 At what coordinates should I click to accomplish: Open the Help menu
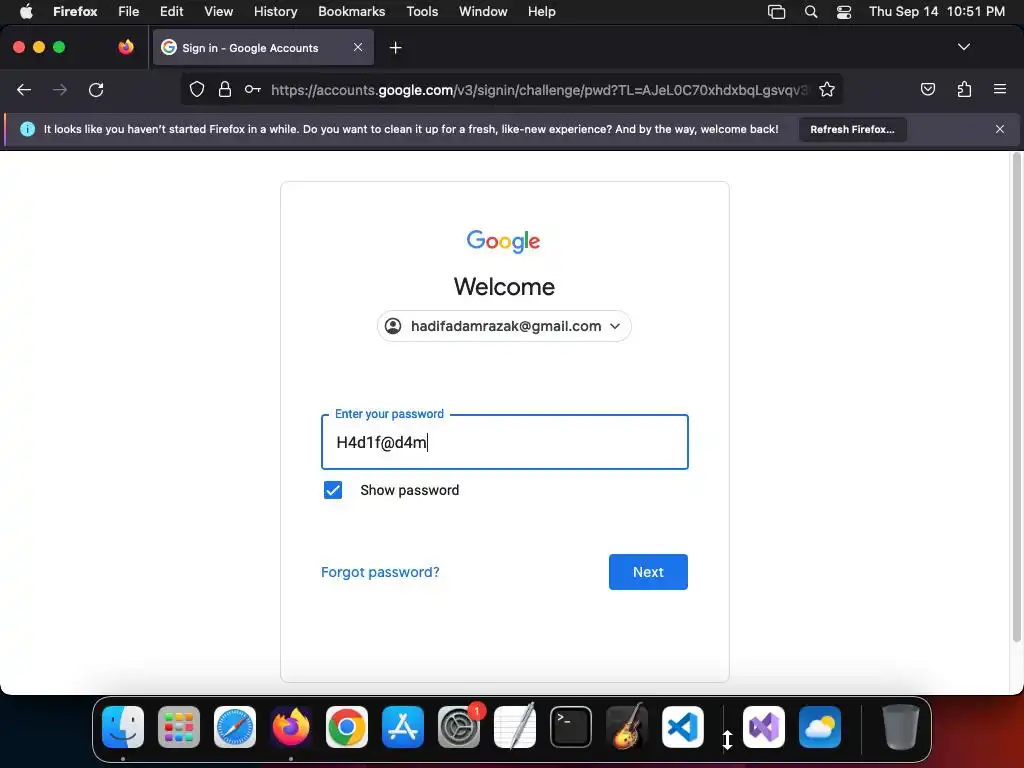tap(541, 11)
